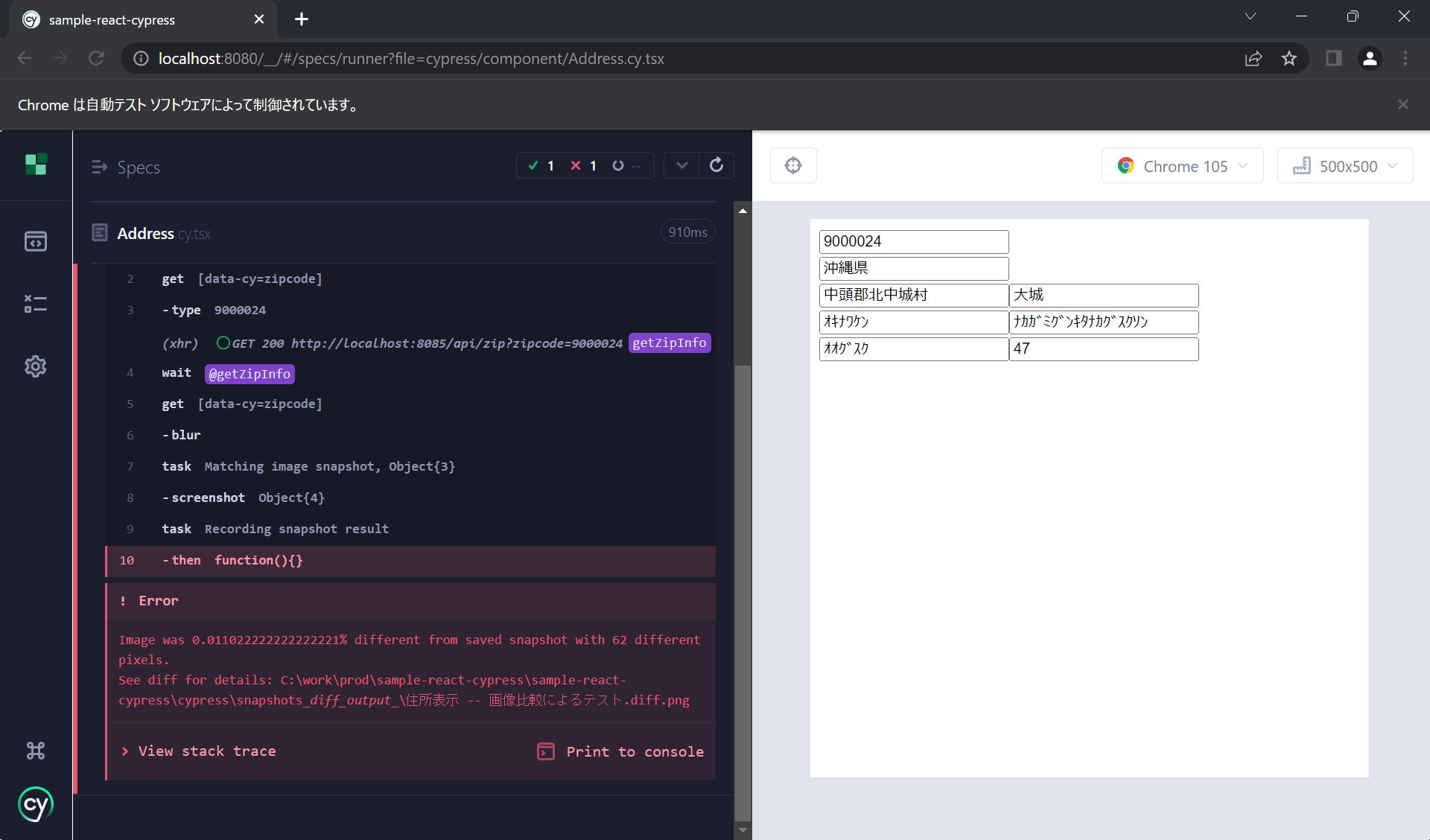The height and width of the screenshot is (840, 1430).
Task: Select the sample-react-cypress browser tab
Action: pos(112,19)
